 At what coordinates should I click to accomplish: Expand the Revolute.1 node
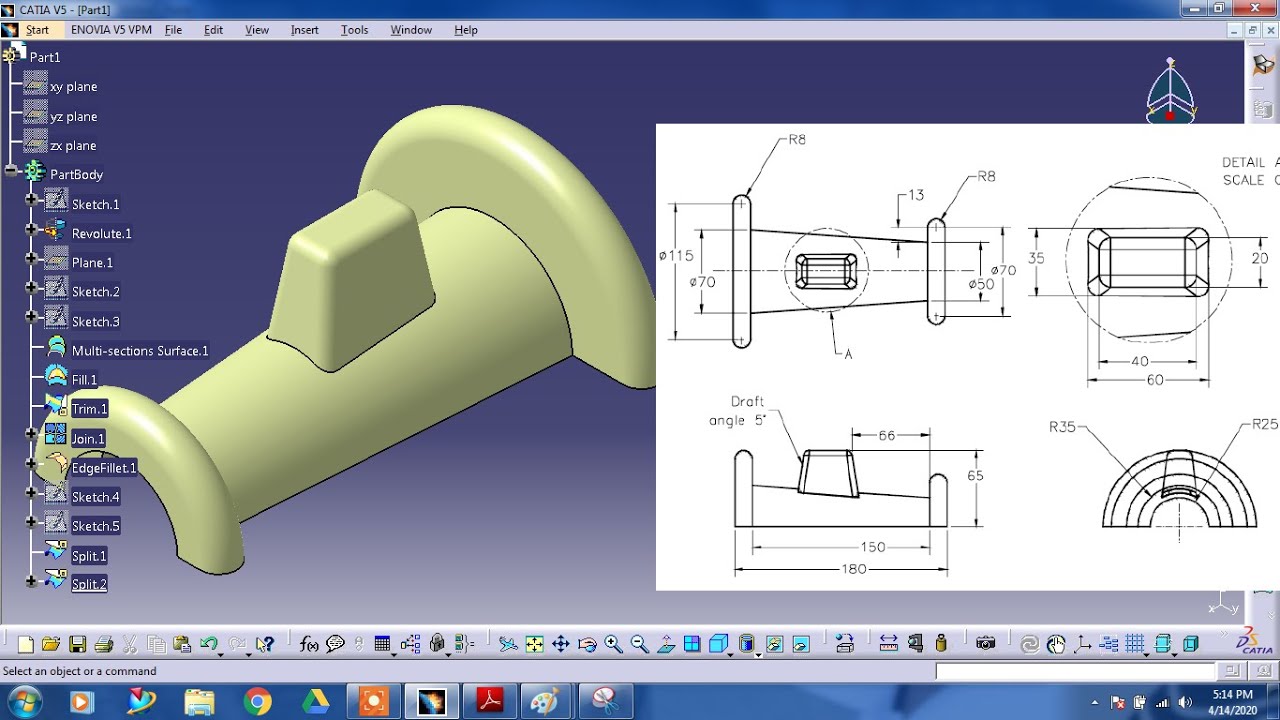coord(31,229)
